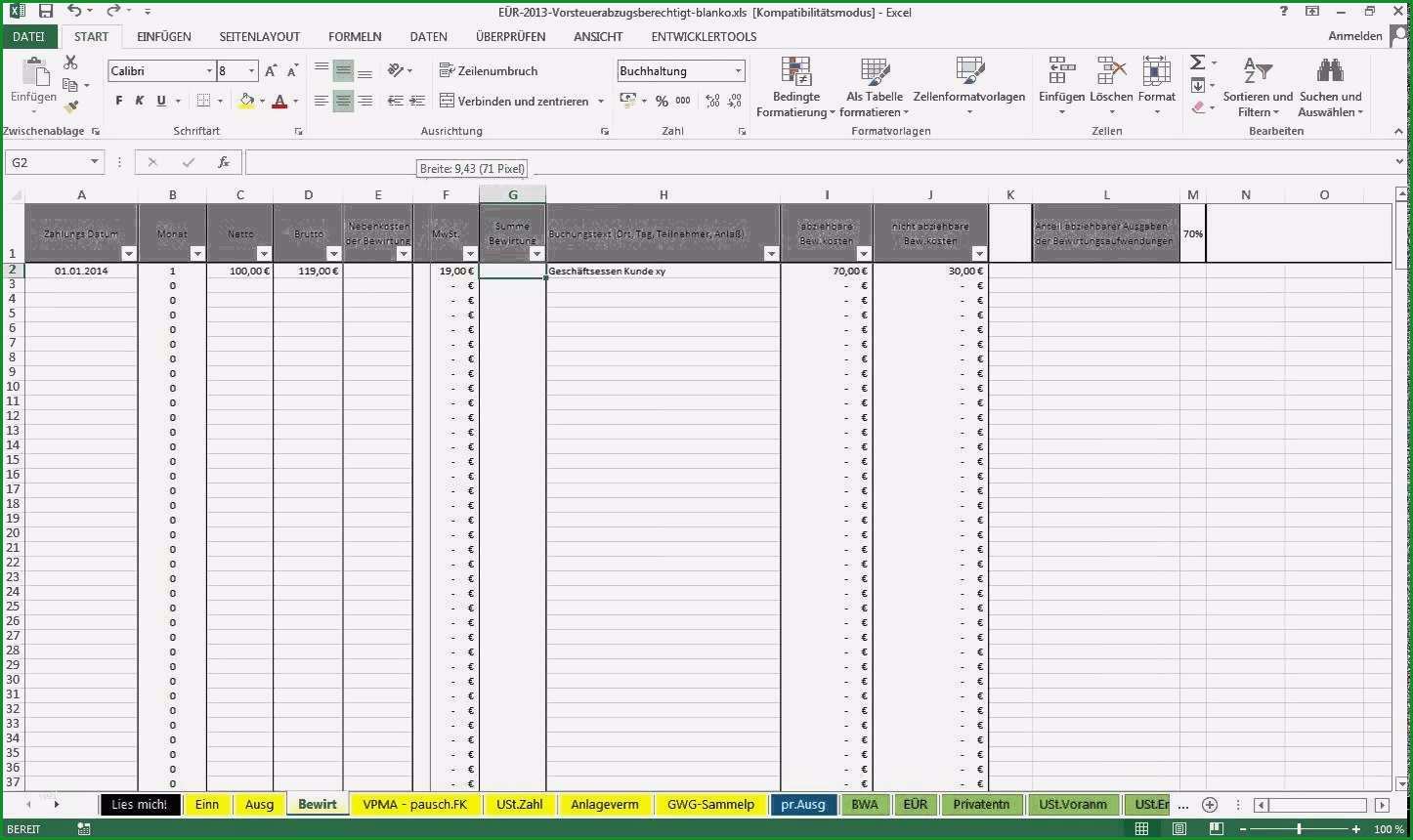Screen dimensions: 1413x840
Task: Add a new sheet with plus button
Action: coord(1210,805)
